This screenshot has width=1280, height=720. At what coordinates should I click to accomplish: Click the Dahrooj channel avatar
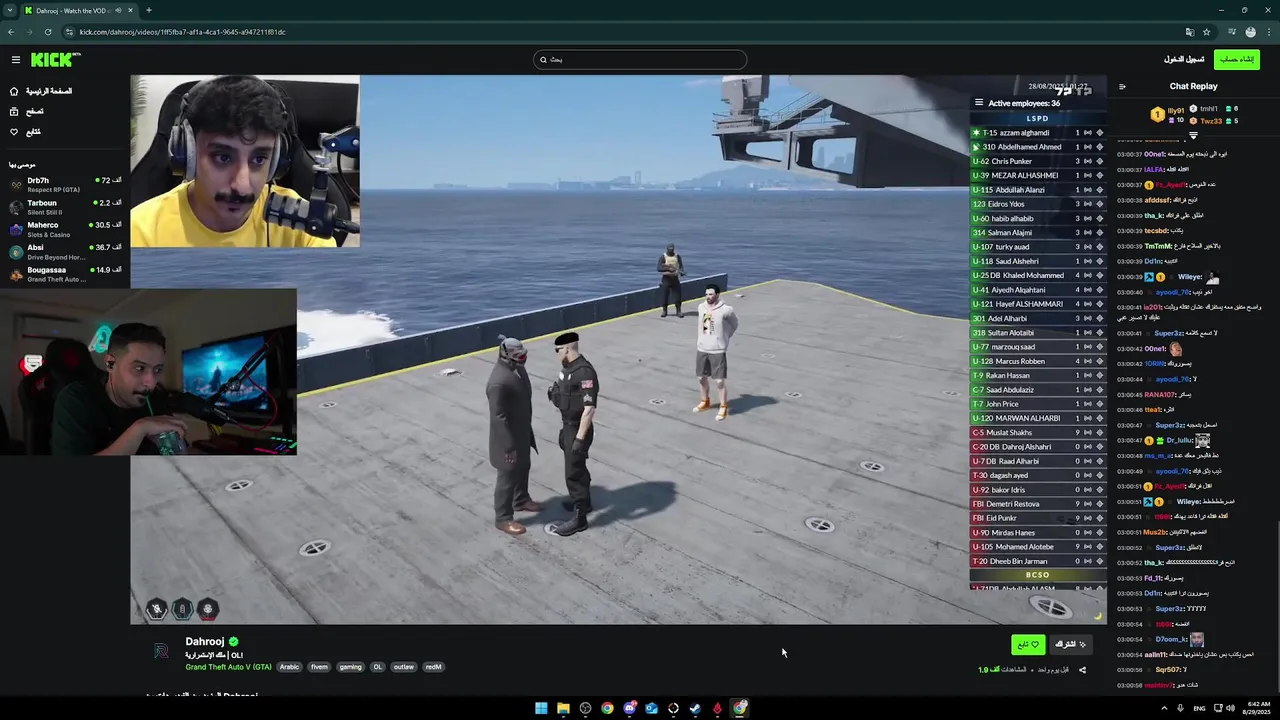click(x=161, y=651)
